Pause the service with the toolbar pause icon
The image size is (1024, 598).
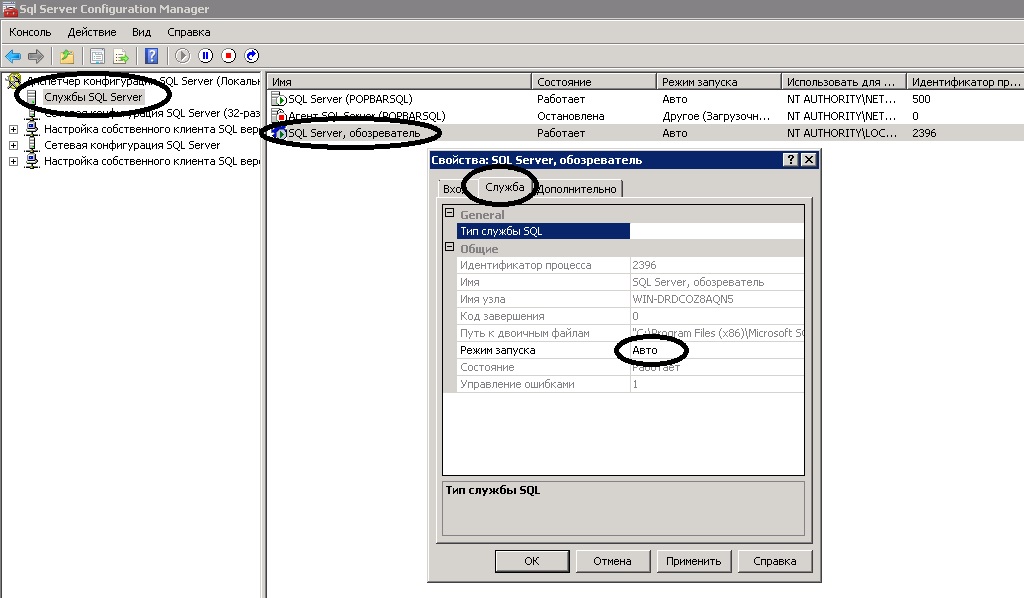pyautogui.click(x=205, y=56)
